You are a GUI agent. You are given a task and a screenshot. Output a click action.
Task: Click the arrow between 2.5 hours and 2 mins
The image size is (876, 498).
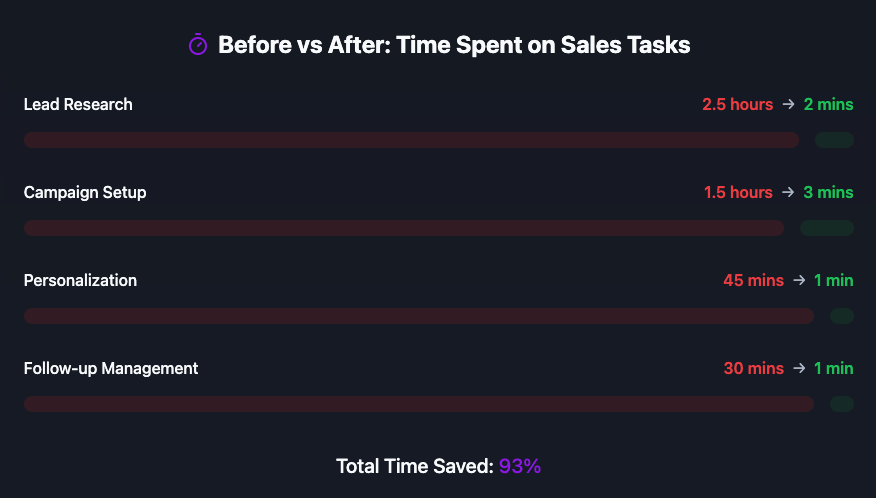coord(788,104)
